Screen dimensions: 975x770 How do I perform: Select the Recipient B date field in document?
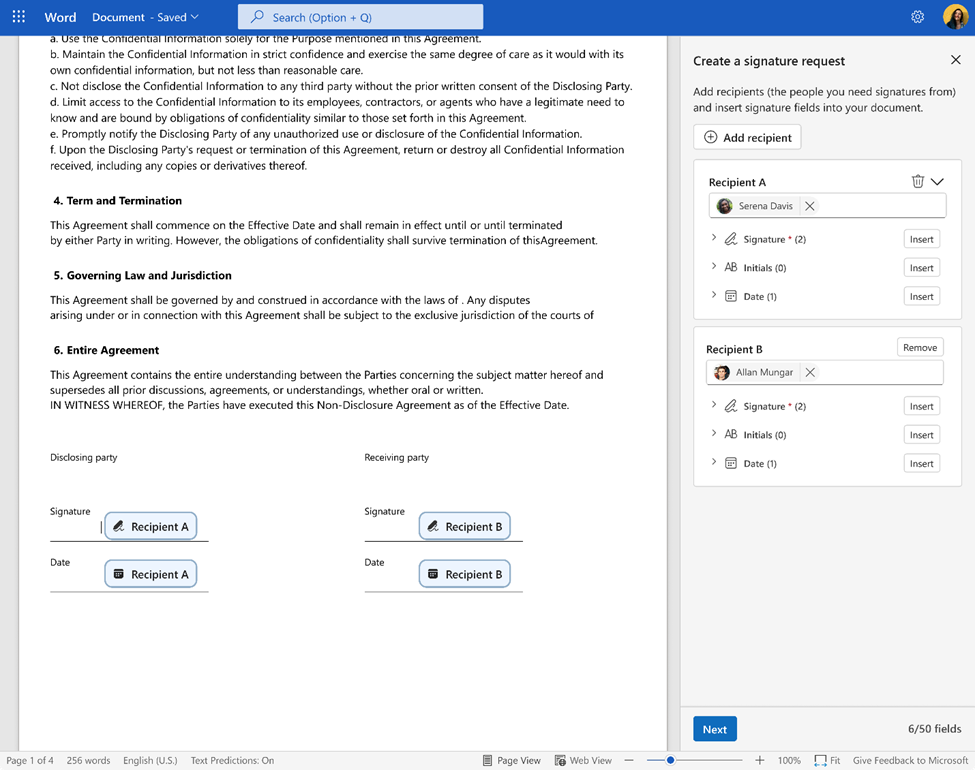coord(464,574)
